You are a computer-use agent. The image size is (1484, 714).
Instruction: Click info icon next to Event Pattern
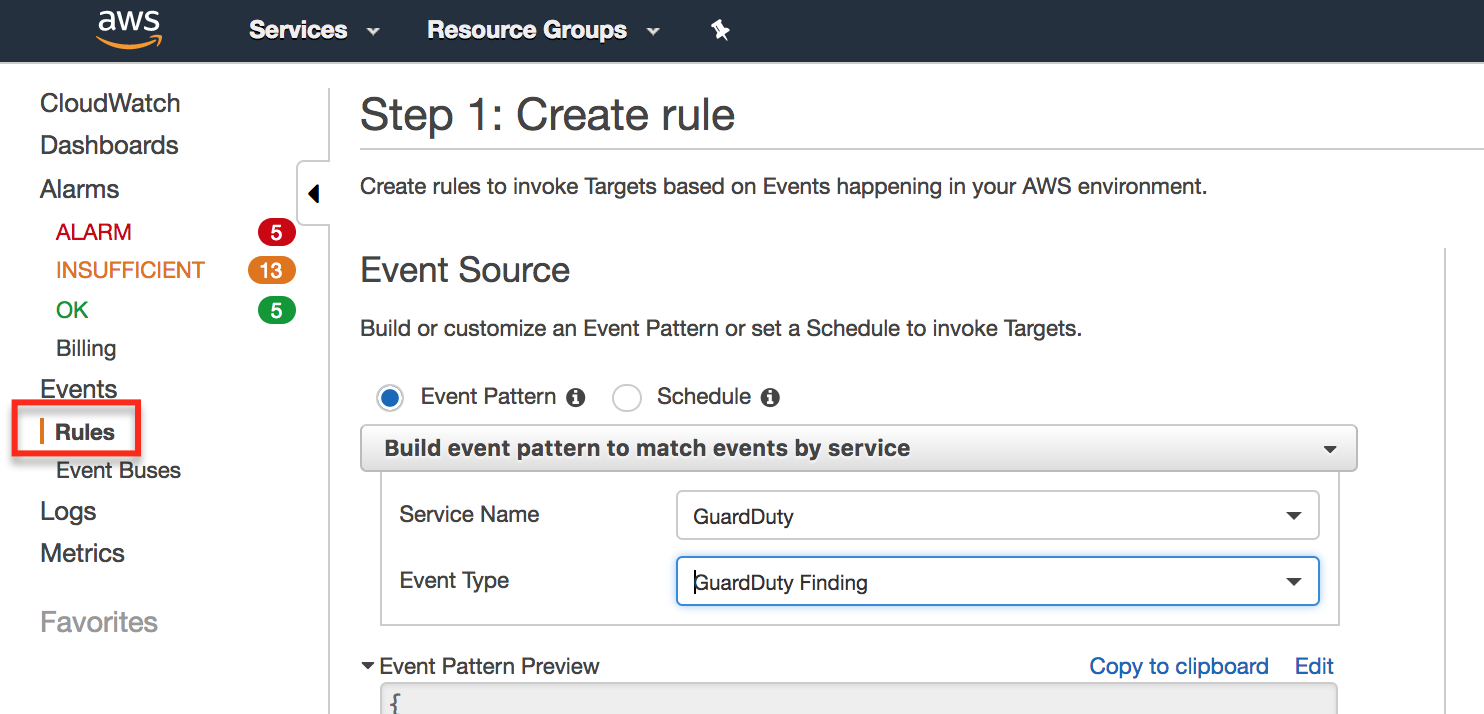[x=575, y=398]
